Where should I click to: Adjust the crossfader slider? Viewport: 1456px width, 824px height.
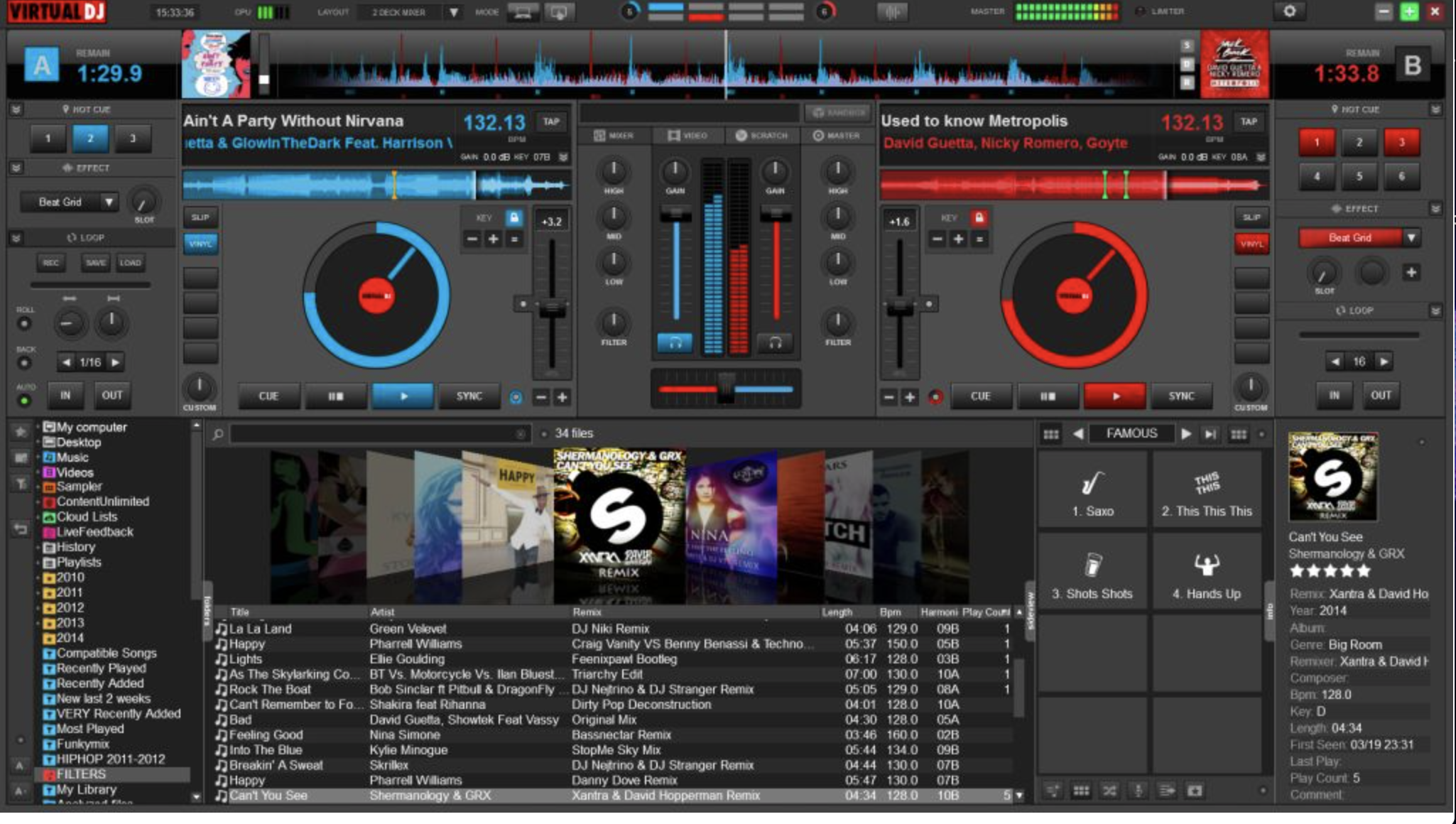tap(725, 389)
